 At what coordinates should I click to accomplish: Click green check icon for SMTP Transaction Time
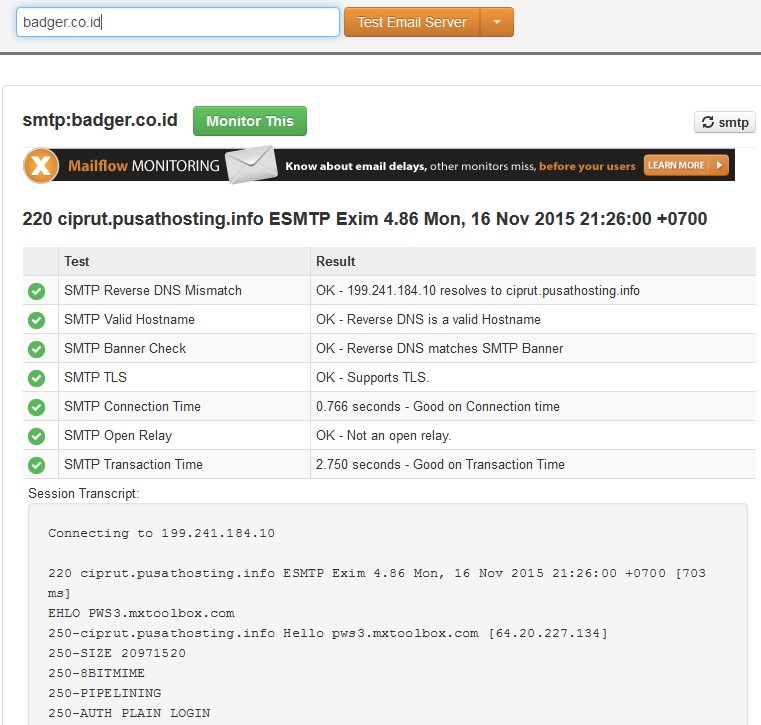point(36,465)
